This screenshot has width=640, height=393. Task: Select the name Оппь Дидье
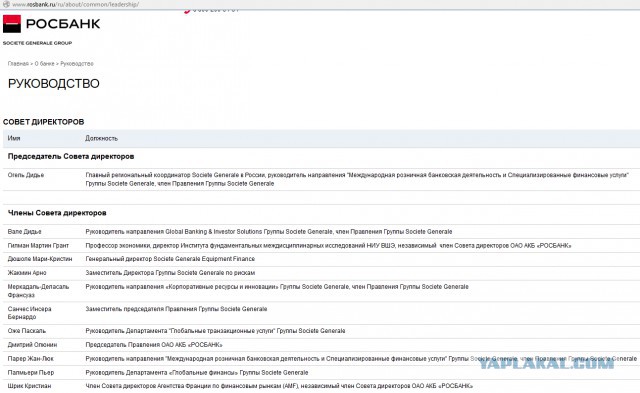click(26, 175)
